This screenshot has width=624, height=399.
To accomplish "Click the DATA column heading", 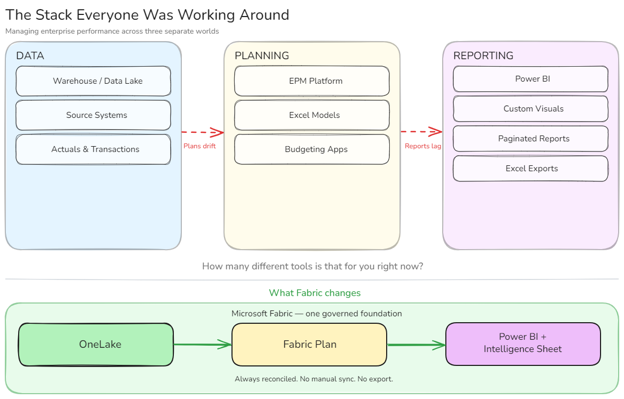I will [x=30, y=56].
